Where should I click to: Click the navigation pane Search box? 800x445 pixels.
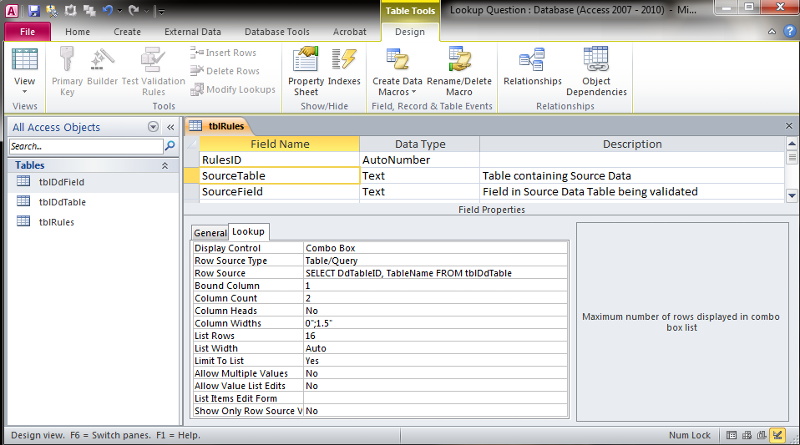(86, 146)
